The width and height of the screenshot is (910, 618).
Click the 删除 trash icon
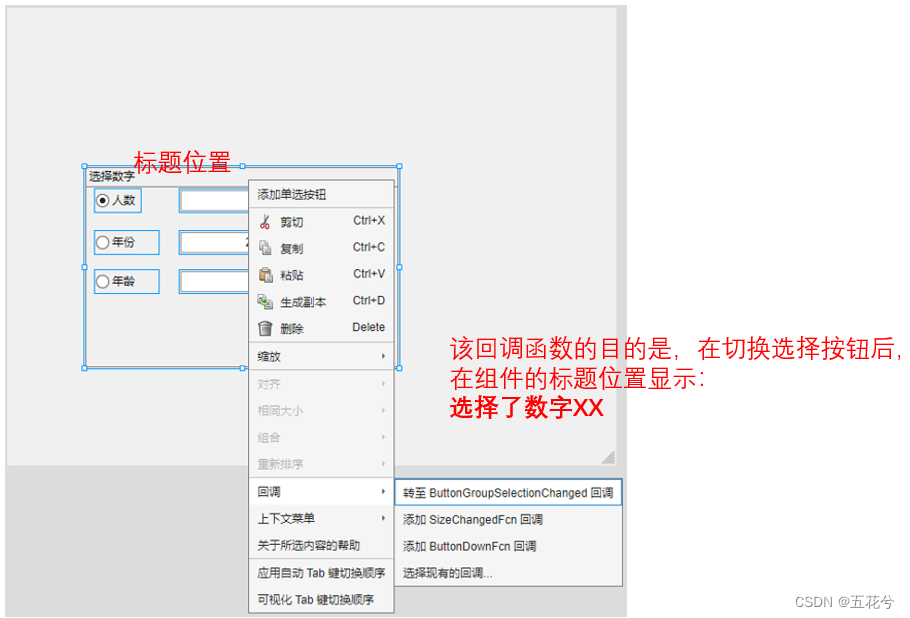coord(265,328)
